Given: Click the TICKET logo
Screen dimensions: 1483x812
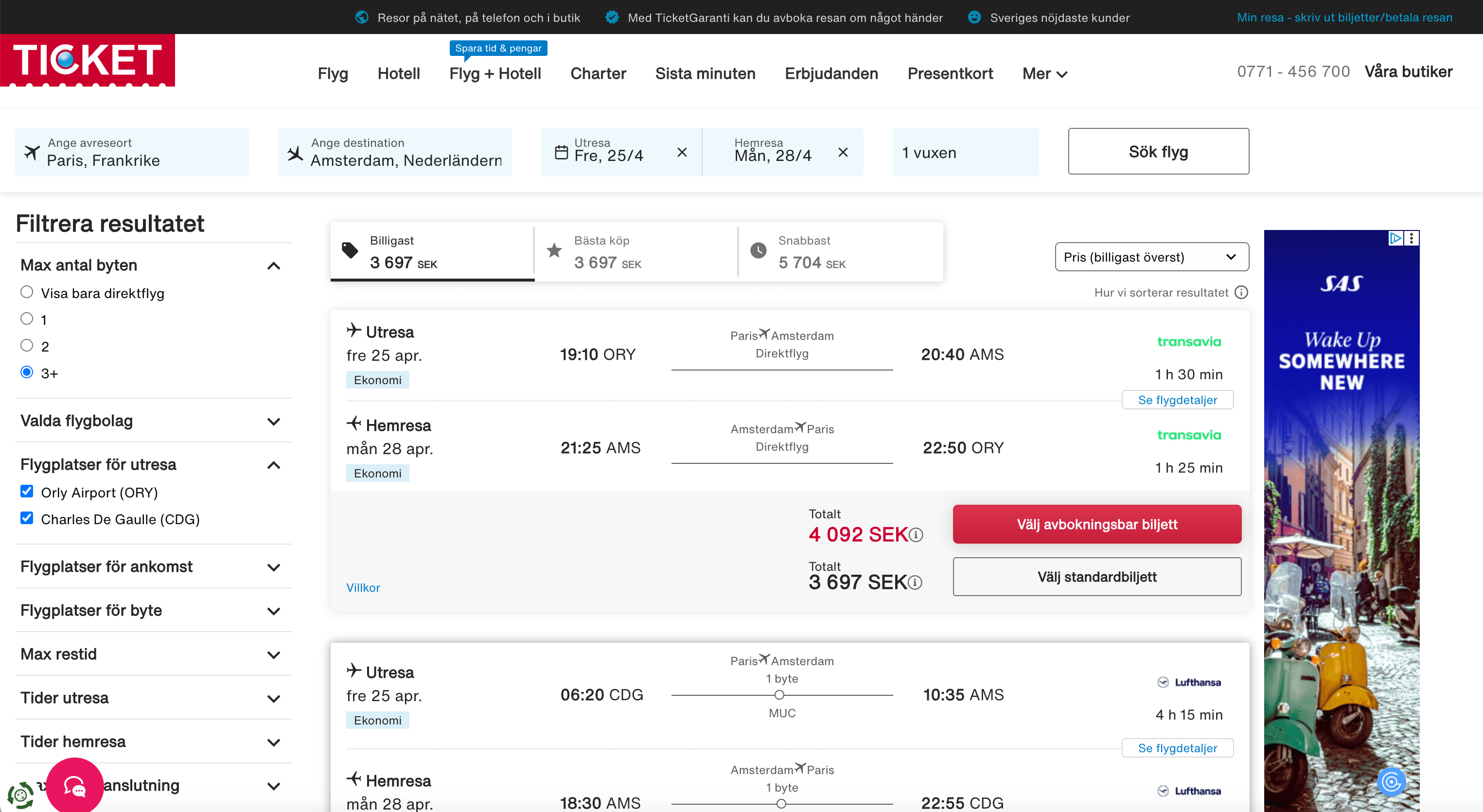Looking at the screenshot, I should (88, 60).
